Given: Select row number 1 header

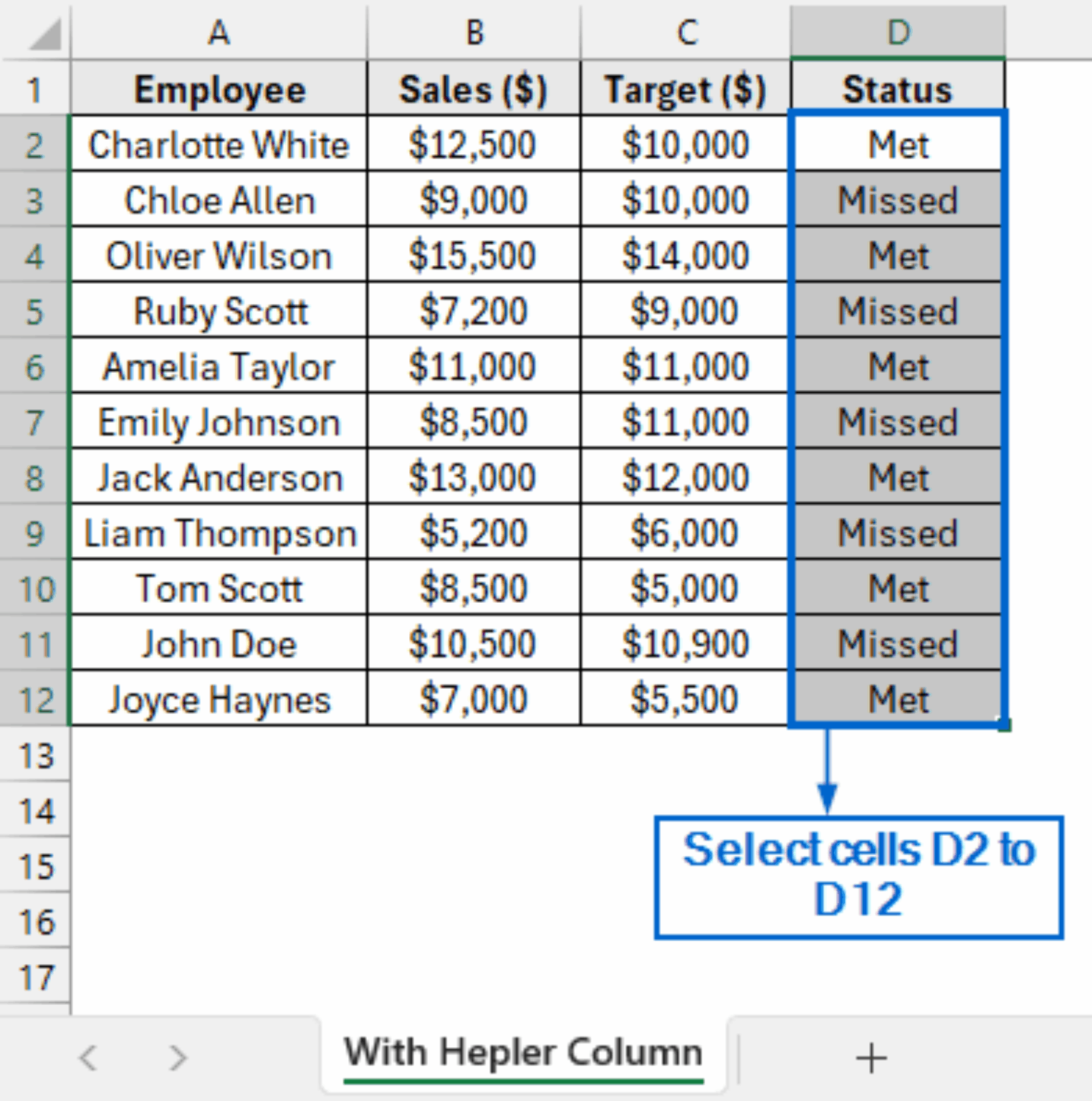Looking at the screenshot, I should point(34,88).
